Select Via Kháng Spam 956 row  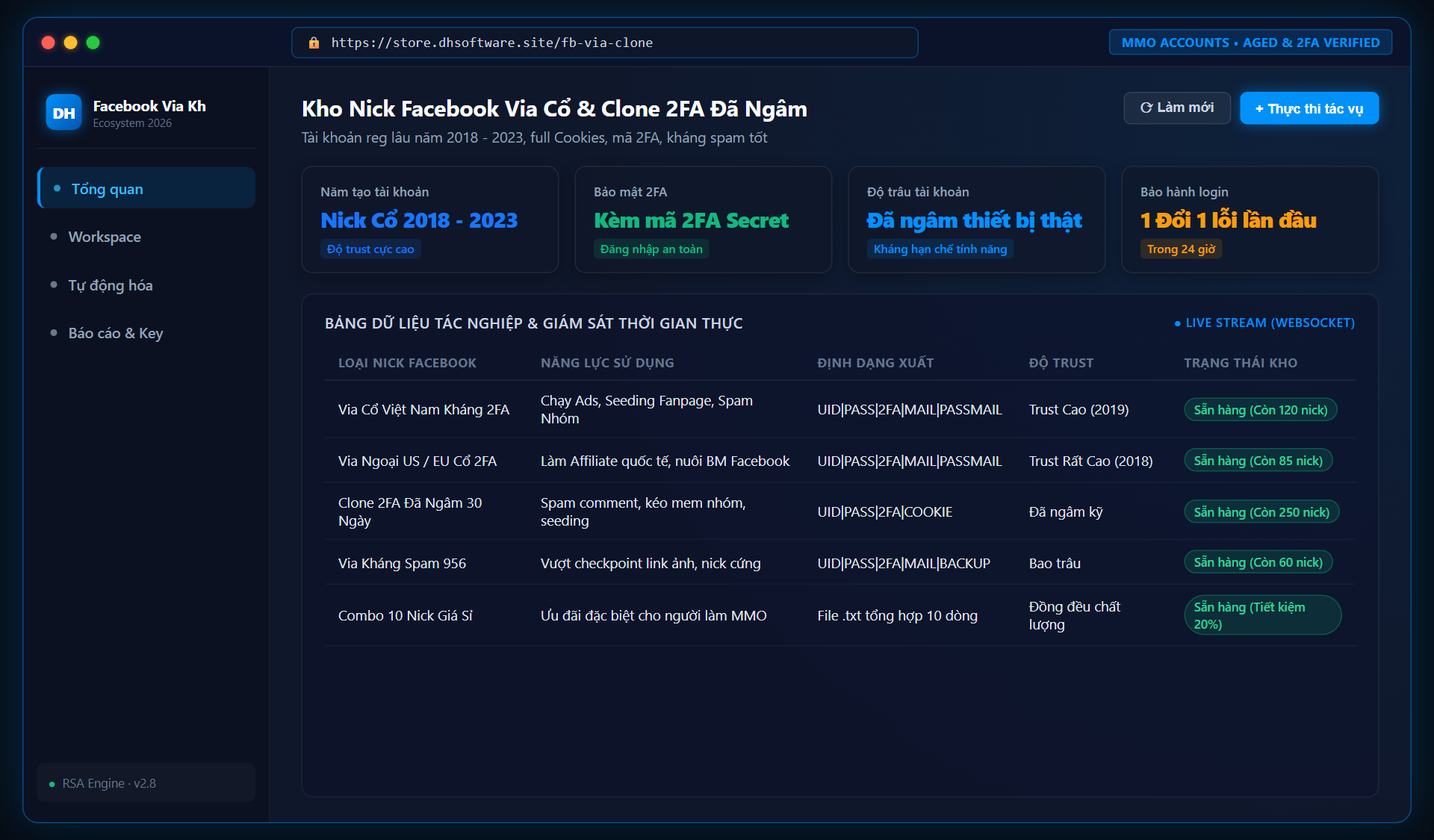[840, 563]
